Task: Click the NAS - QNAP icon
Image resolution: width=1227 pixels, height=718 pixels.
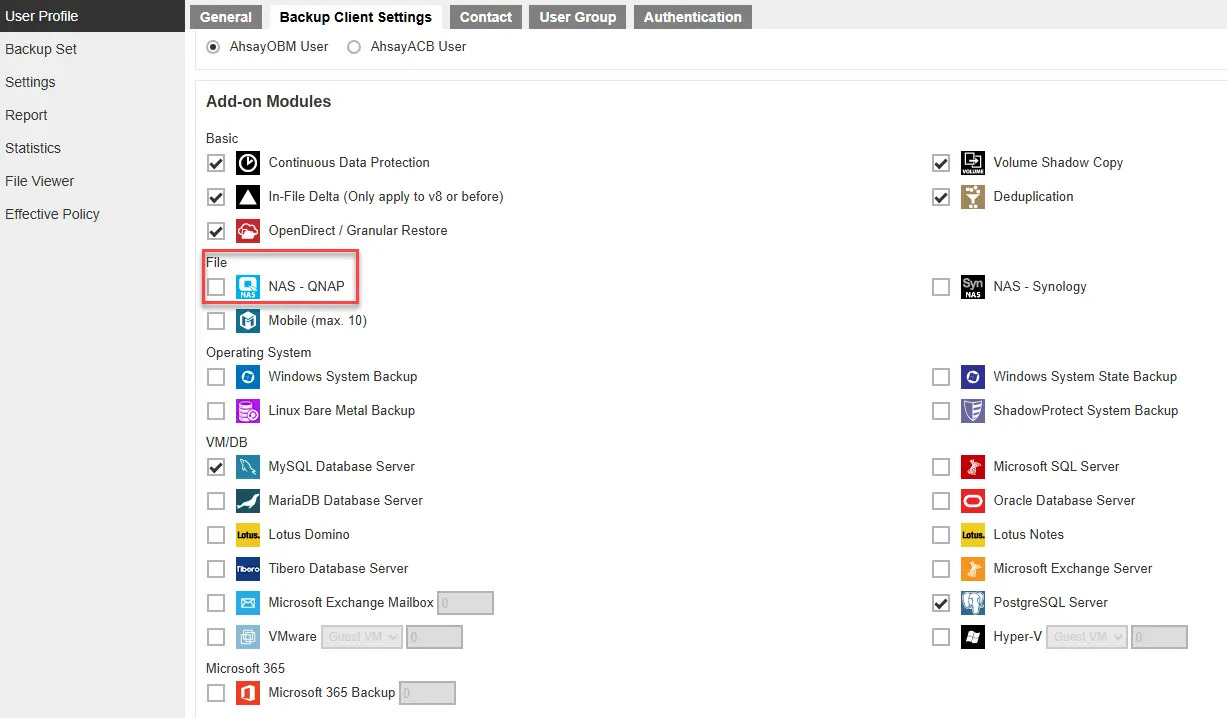Action: (x=248, y=287)
